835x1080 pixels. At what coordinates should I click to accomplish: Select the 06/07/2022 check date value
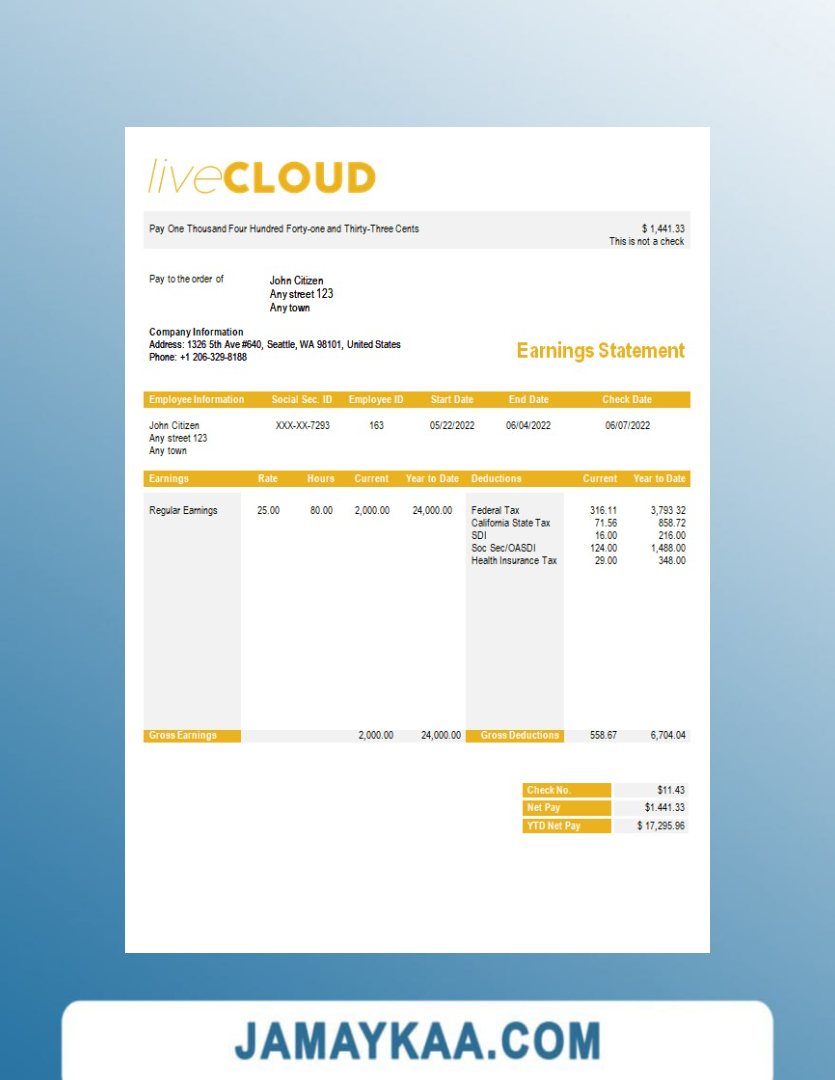coord(627,426)
